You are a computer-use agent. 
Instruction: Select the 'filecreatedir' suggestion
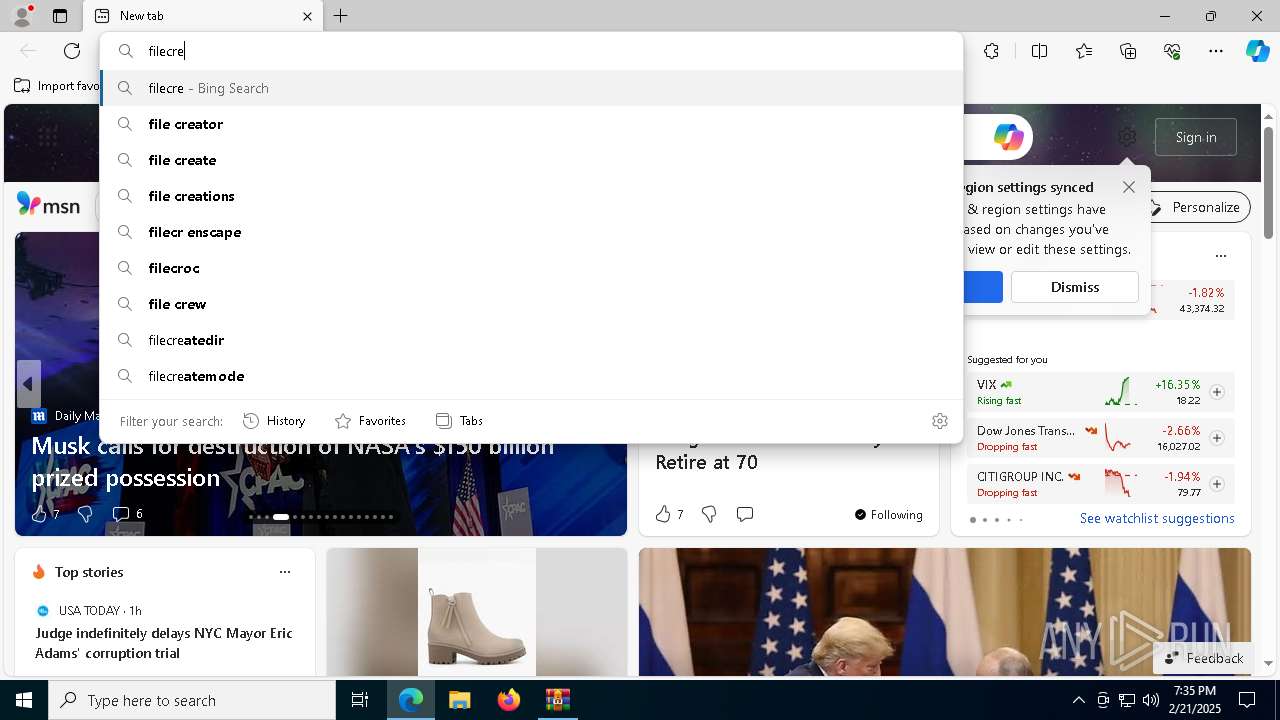tap(532, 340)
